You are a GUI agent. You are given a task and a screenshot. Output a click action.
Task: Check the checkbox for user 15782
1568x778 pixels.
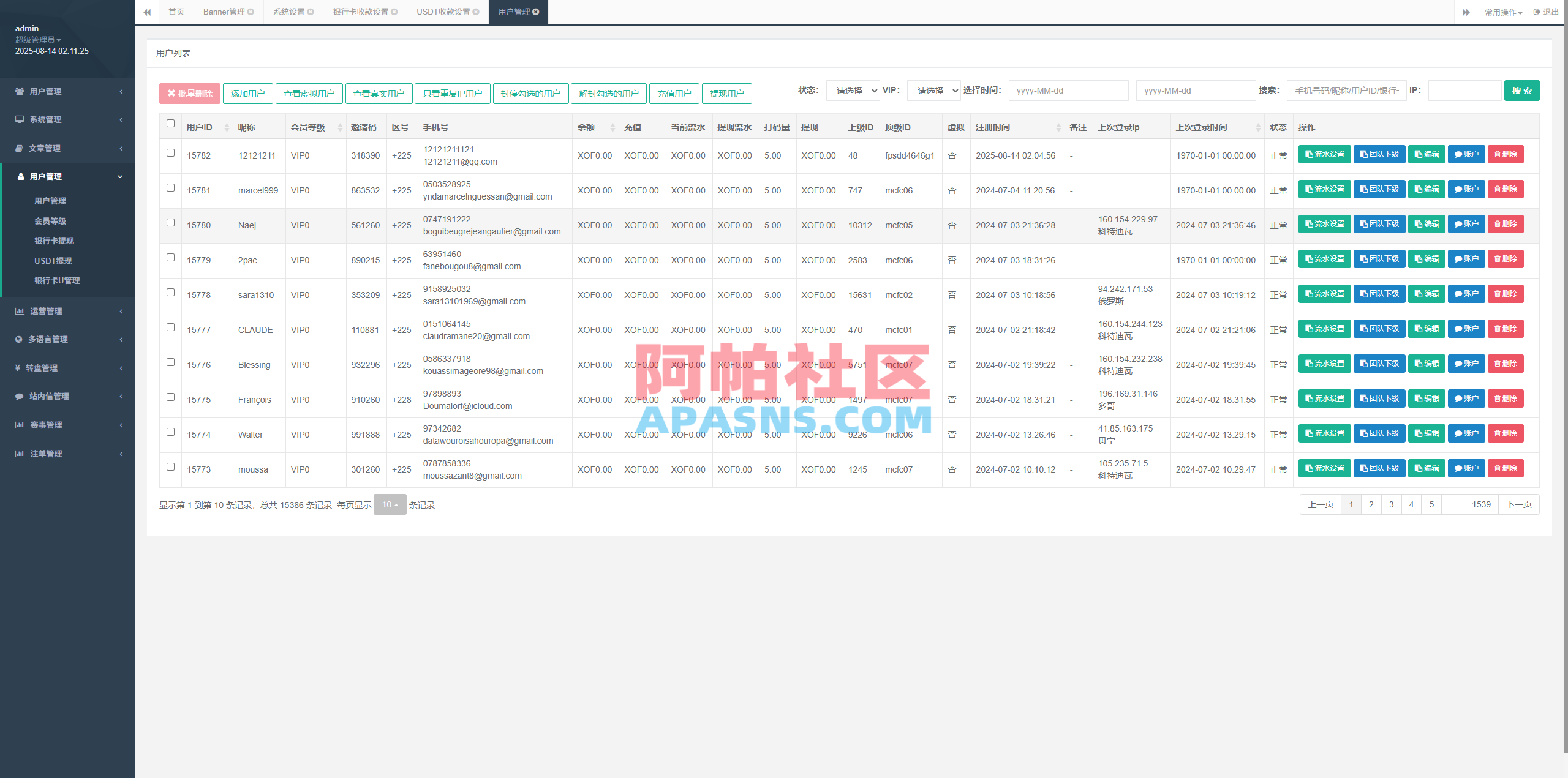click(170, 153)
